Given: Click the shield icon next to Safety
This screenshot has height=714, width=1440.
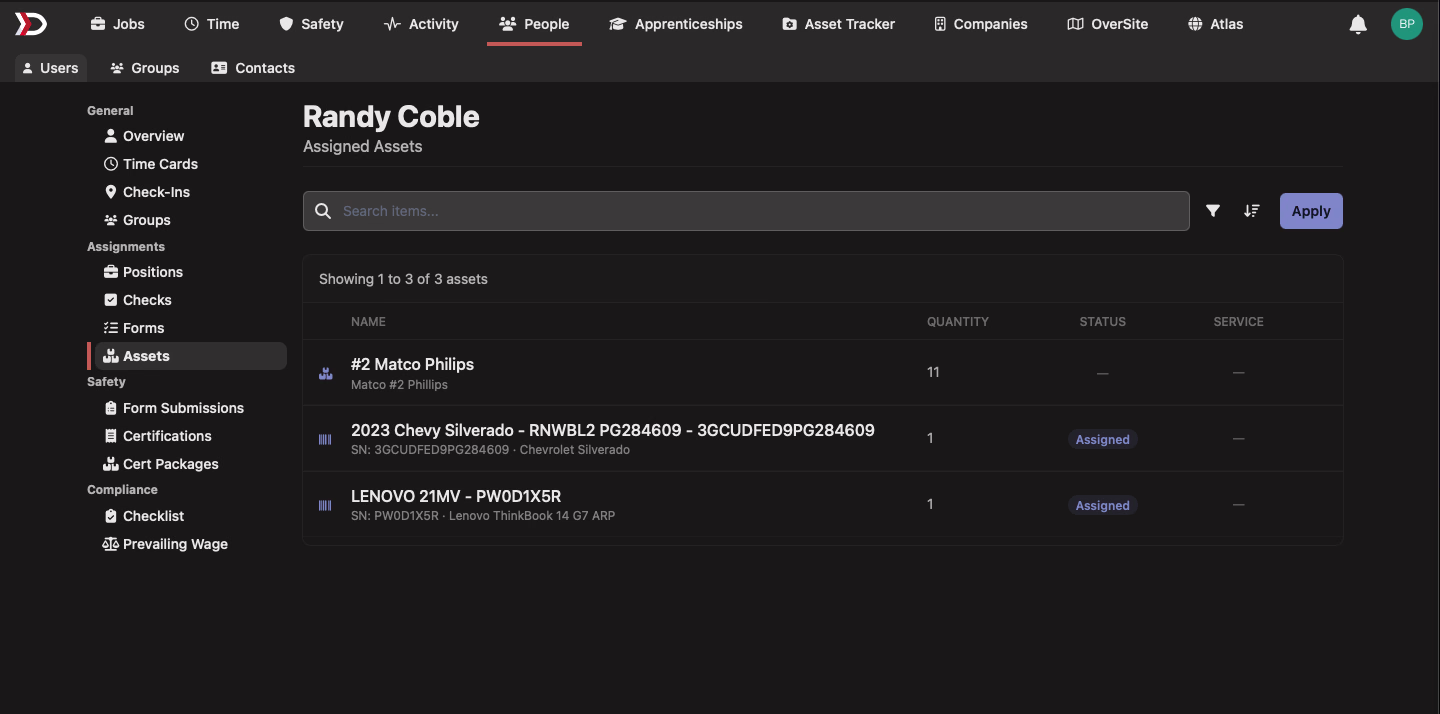Looking at the screenshot, I should [286, 24].
